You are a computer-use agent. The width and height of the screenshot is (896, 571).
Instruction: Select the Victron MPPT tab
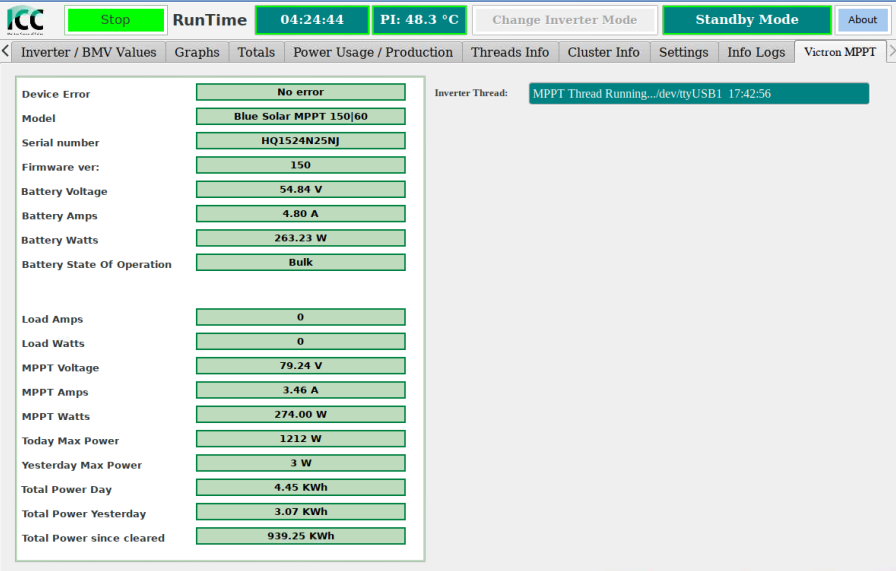[x=839, y=52]
